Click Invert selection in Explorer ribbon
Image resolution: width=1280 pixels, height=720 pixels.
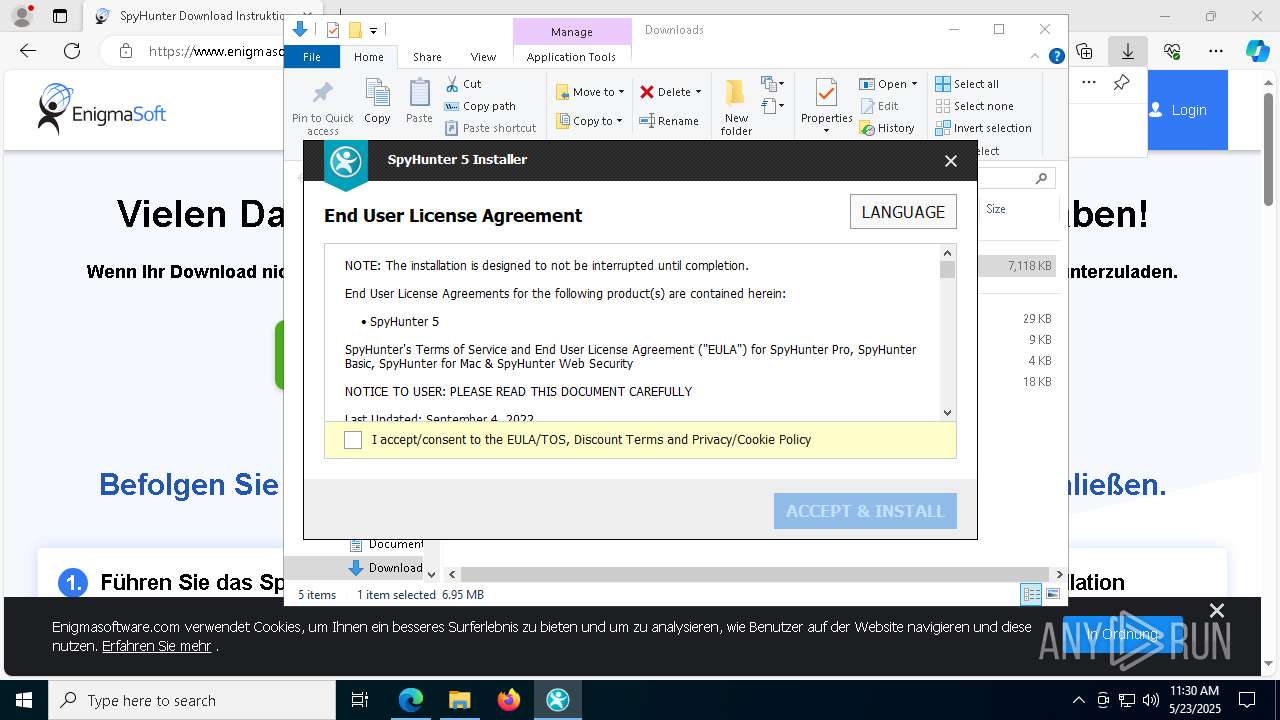[x=983, y=128]
